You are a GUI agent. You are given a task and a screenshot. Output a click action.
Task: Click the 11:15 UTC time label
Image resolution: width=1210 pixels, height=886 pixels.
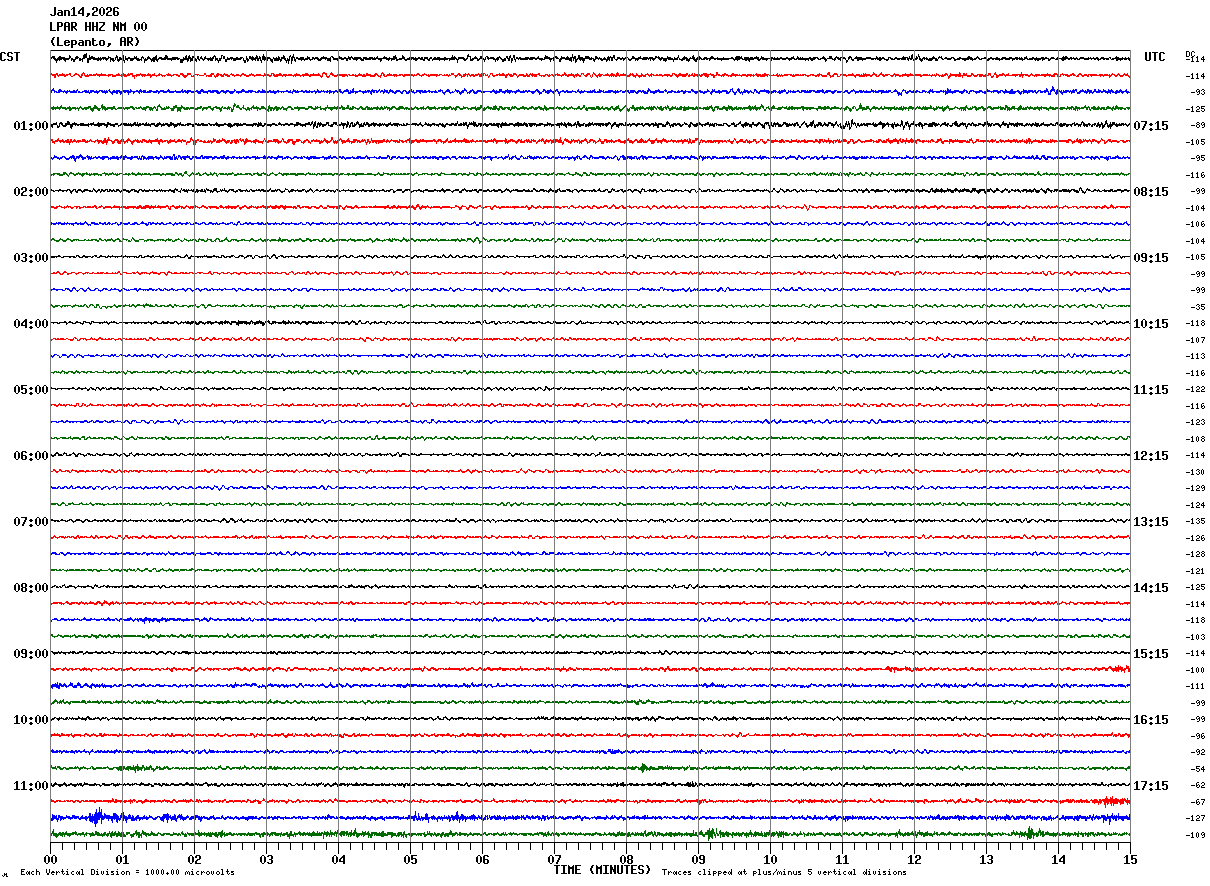click(1151, 390)
